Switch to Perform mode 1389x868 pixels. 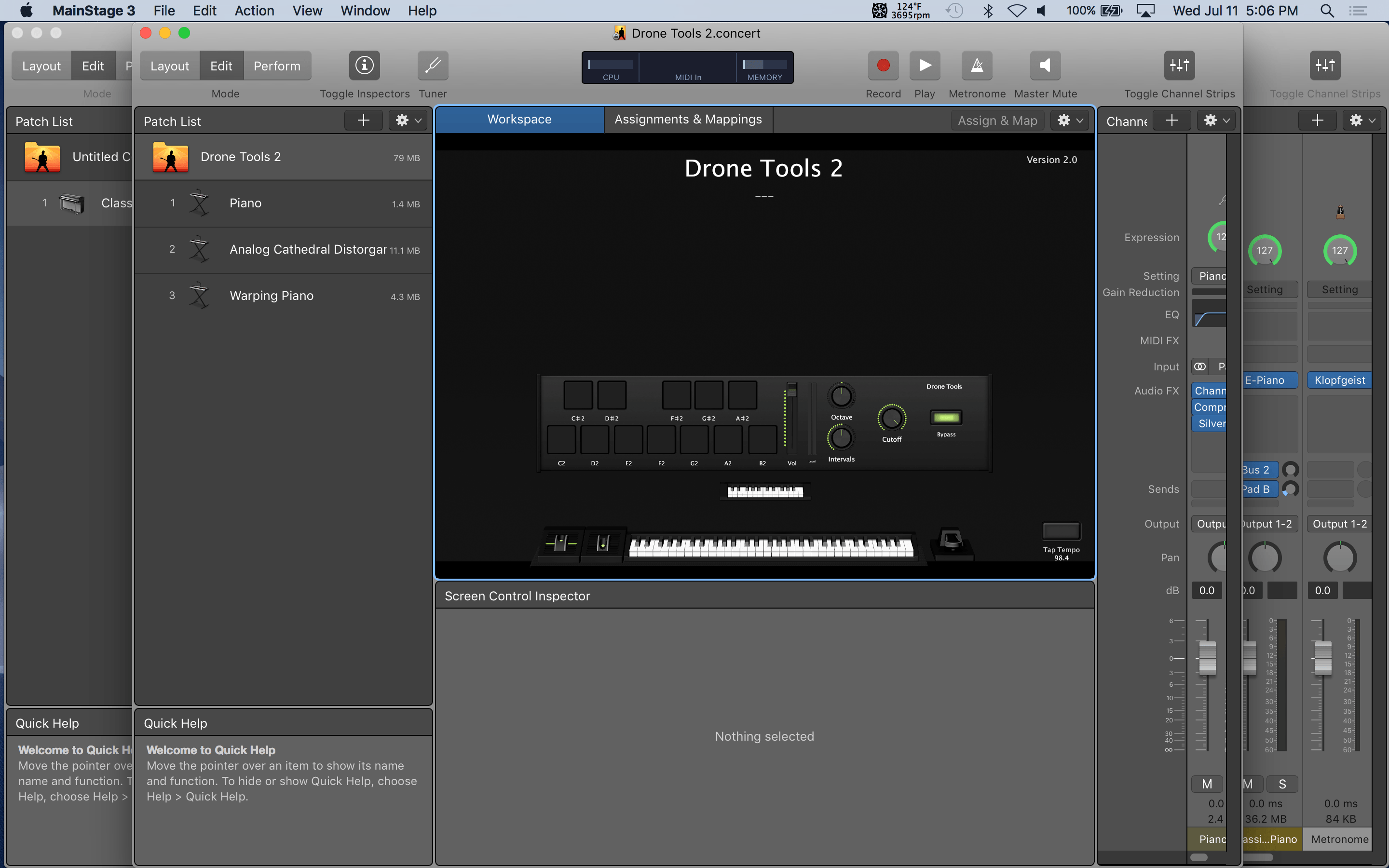coord(277,66)
